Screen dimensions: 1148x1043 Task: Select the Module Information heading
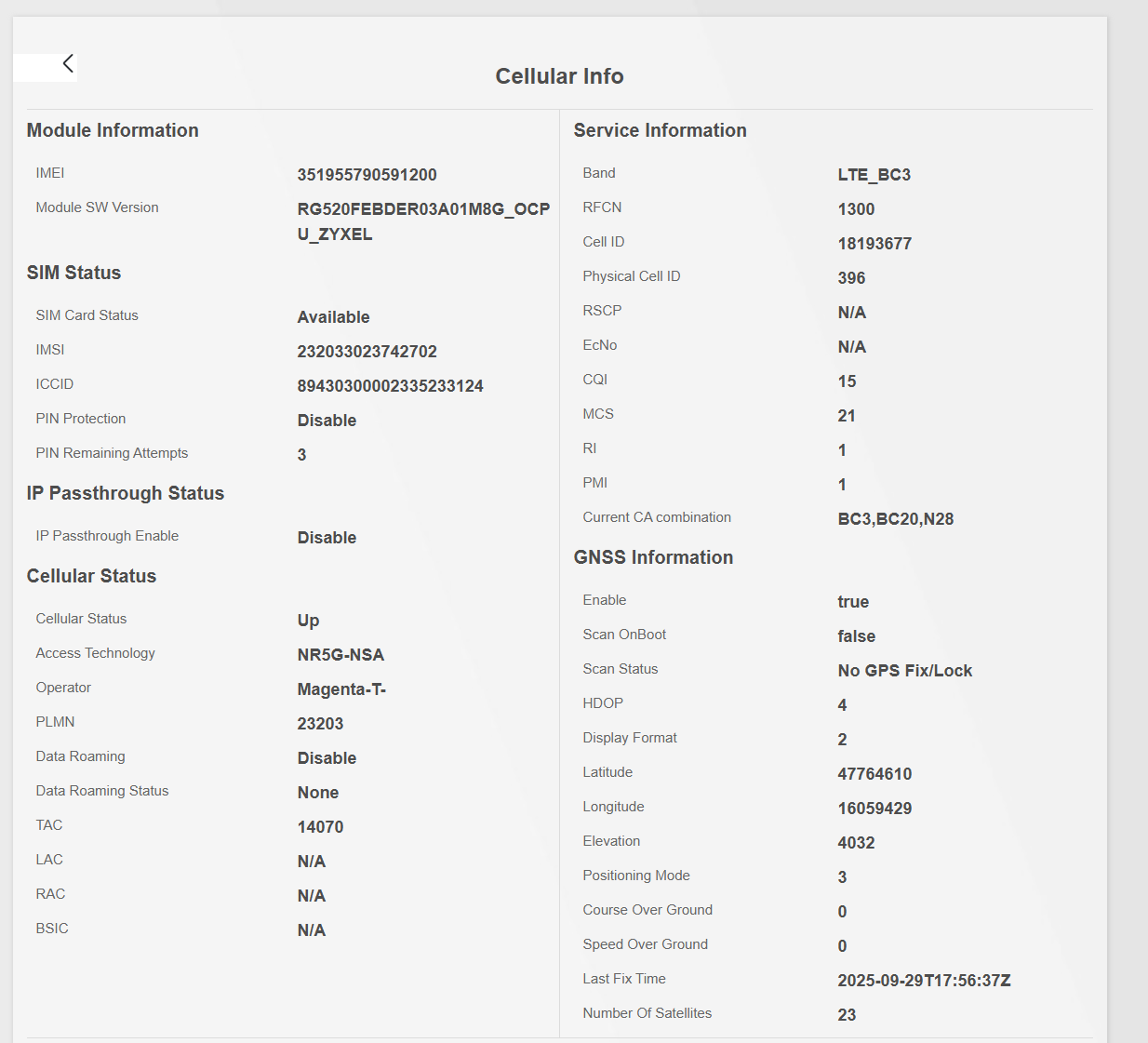tap(113, 130)
